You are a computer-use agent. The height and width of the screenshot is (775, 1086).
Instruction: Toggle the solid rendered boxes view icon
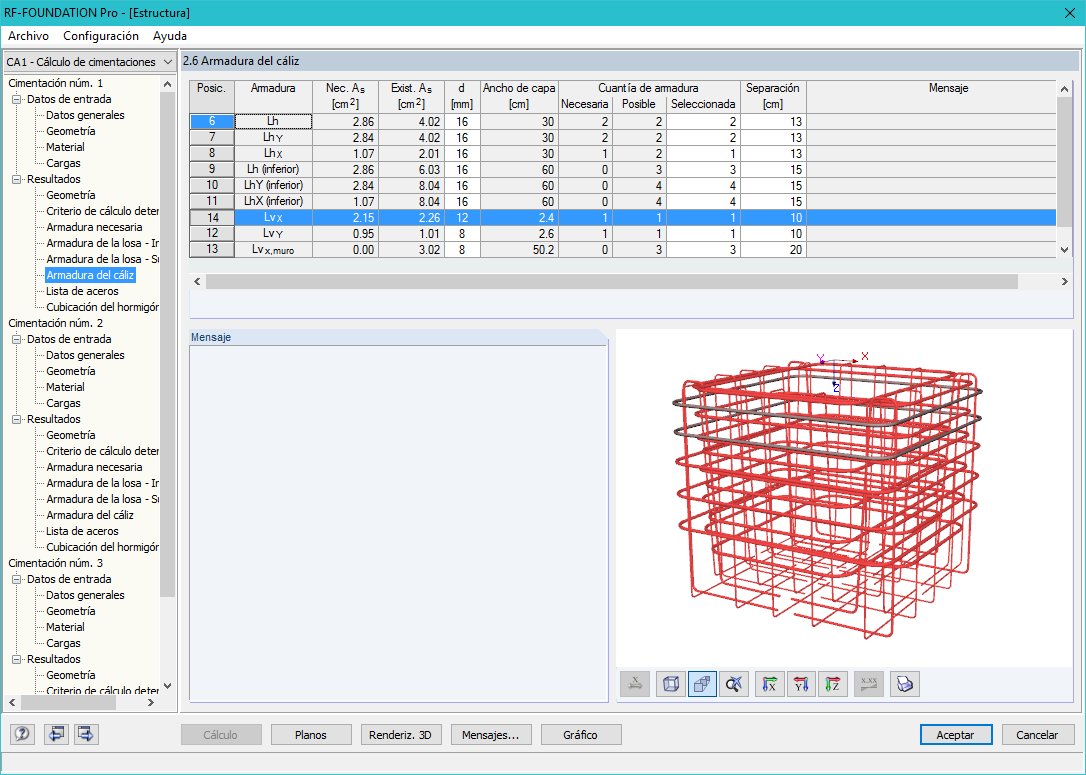click(x=702, y=684)
